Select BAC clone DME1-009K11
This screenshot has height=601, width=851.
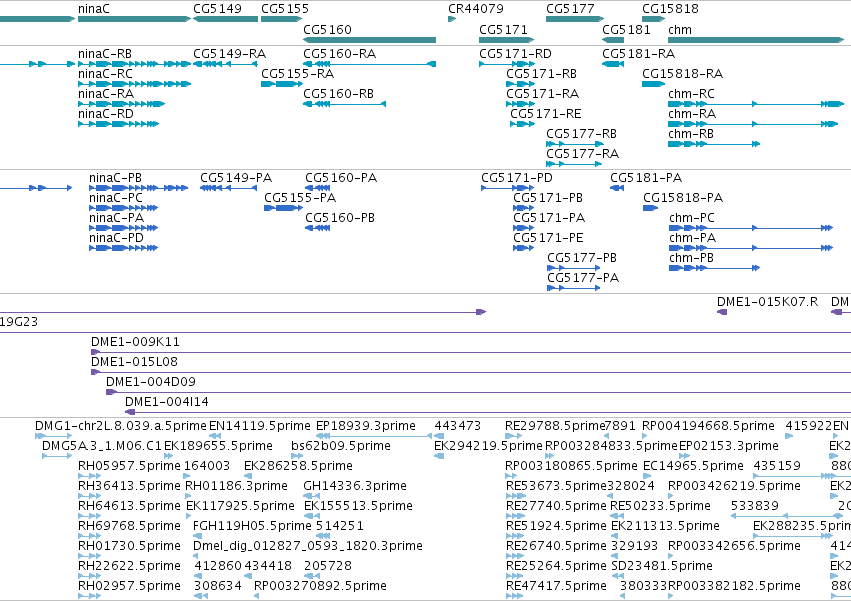pos(471,352)
